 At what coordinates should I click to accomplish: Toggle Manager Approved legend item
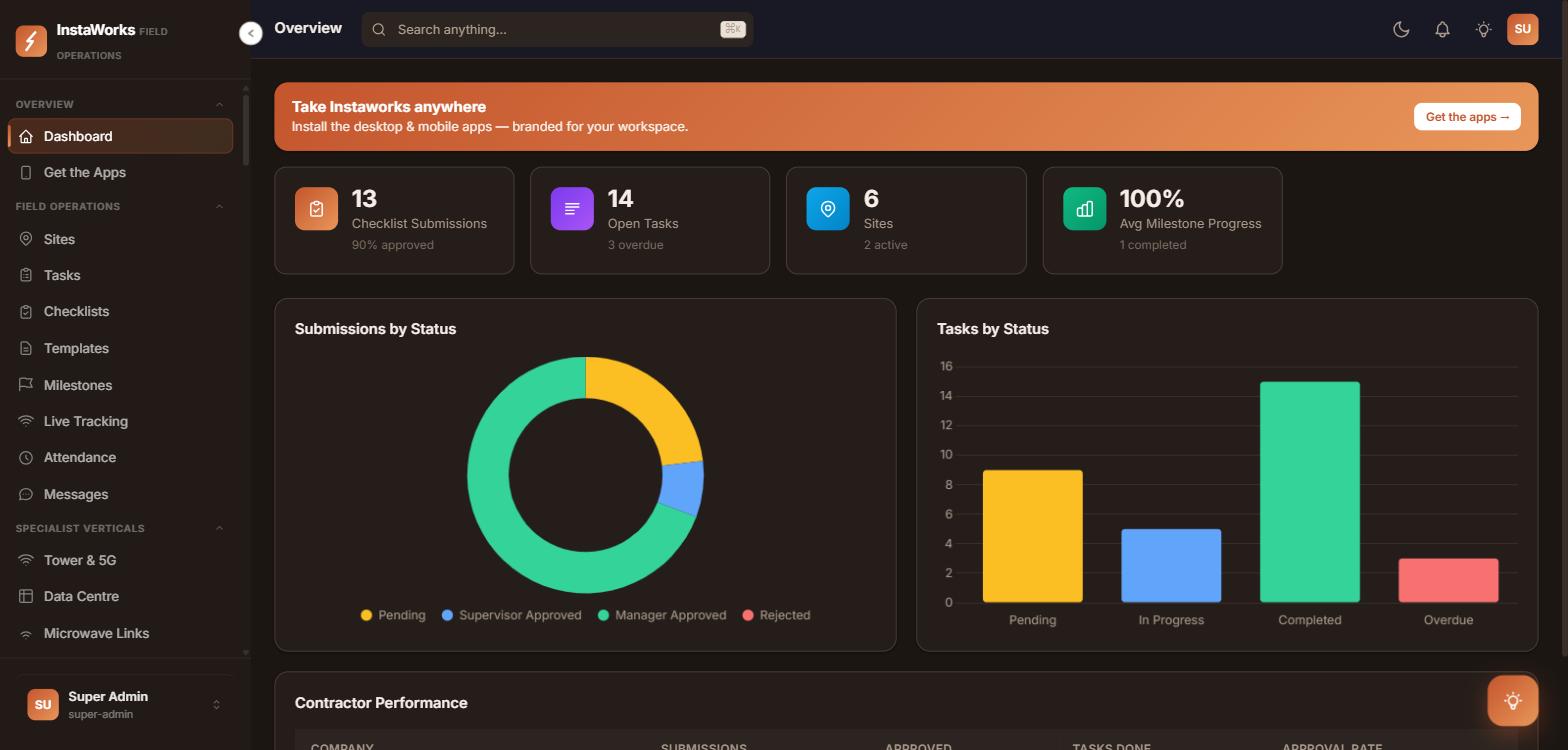click(x=662, y=615)
